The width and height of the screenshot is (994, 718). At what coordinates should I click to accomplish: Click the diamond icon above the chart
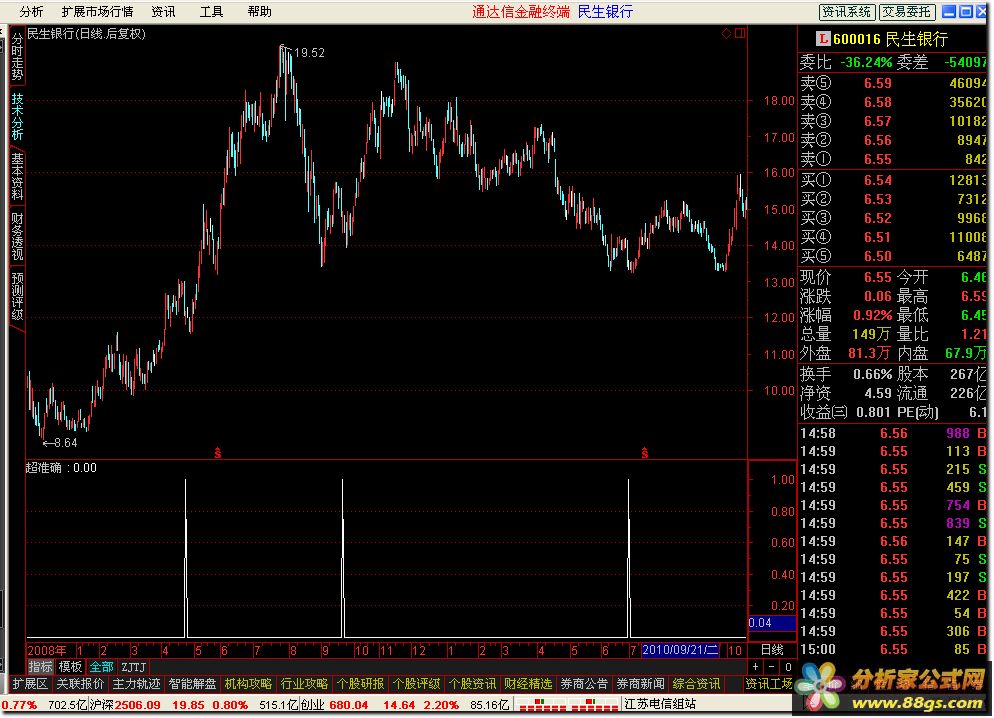click(726, 33)
